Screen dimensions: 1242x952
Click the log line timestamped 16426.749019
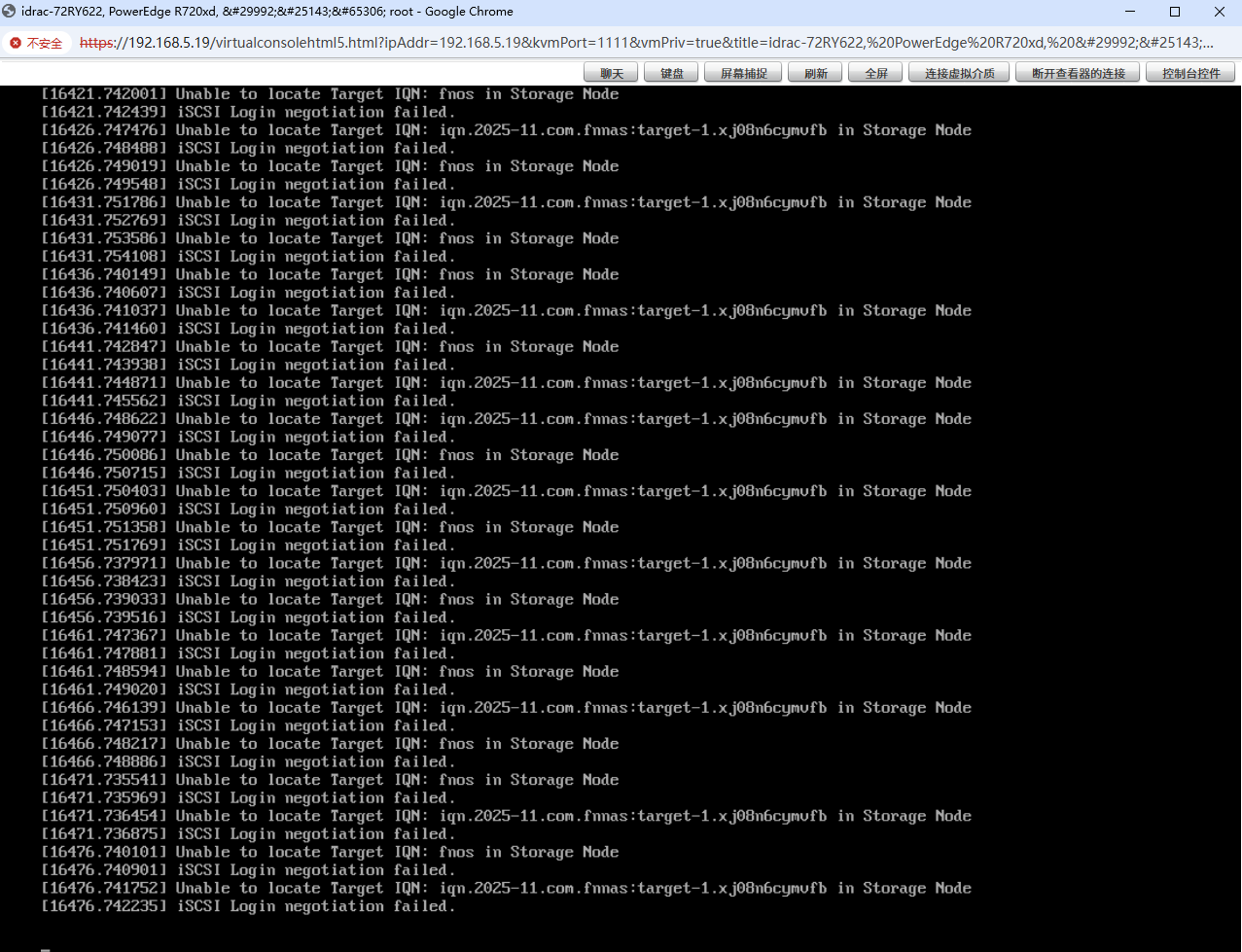tap(331, 166)
